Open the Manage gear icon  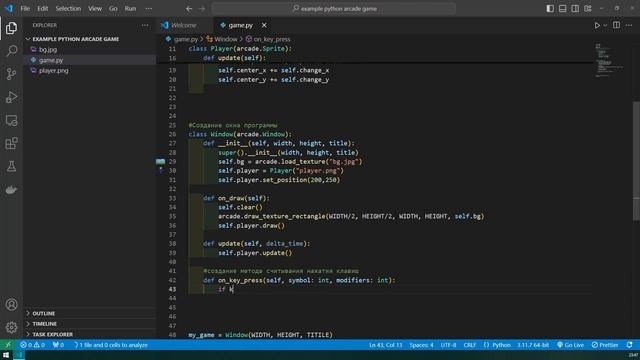pos(11,327)
